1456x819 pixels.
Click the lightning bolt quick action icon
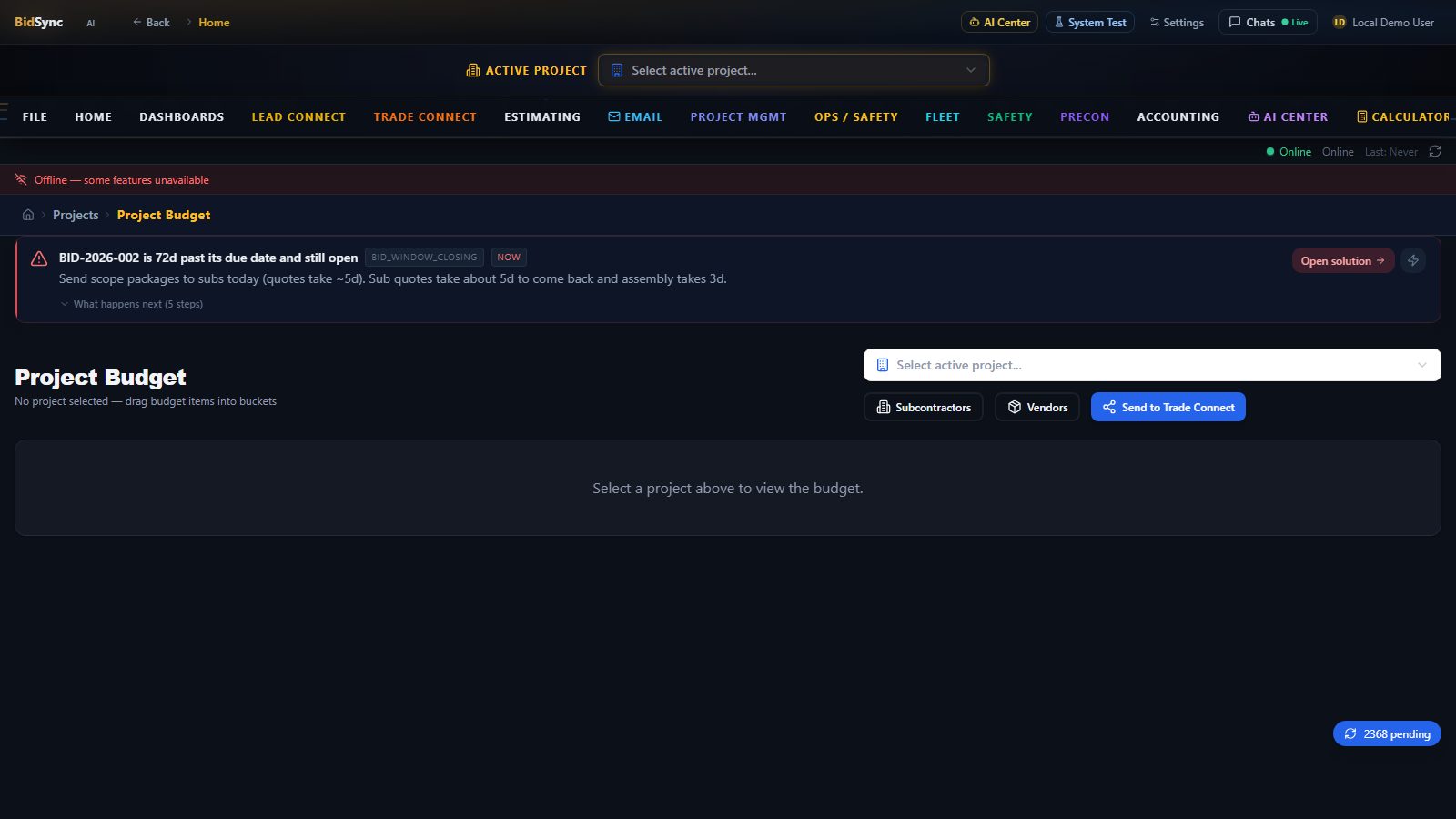coord(1413,260)
